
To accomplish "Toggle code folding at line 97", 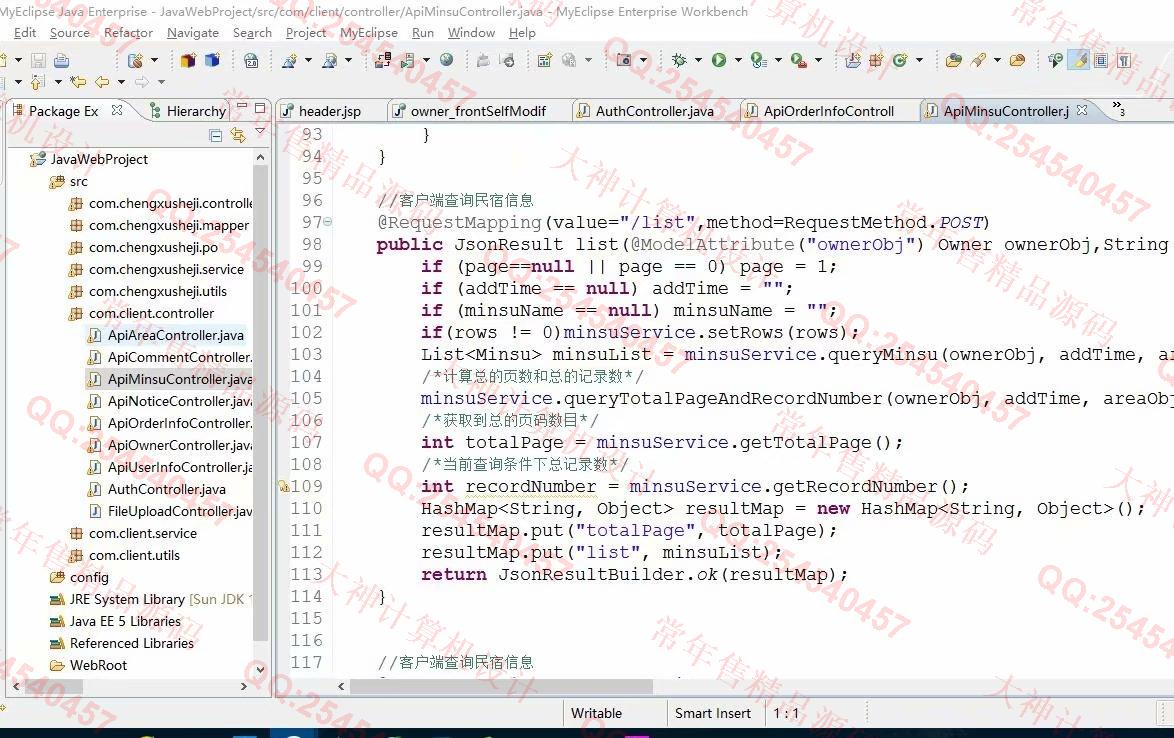I will coord(327,222).
